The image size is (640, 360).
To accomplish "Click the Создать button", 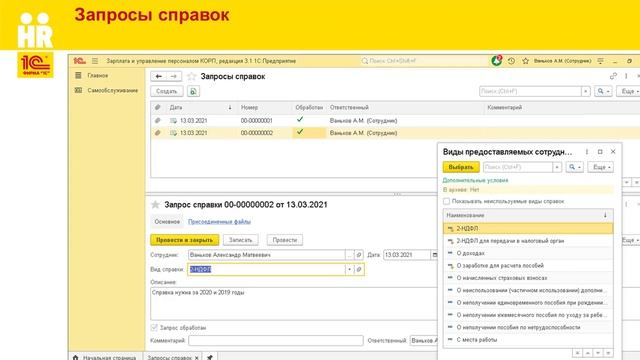I will (167, 91).
